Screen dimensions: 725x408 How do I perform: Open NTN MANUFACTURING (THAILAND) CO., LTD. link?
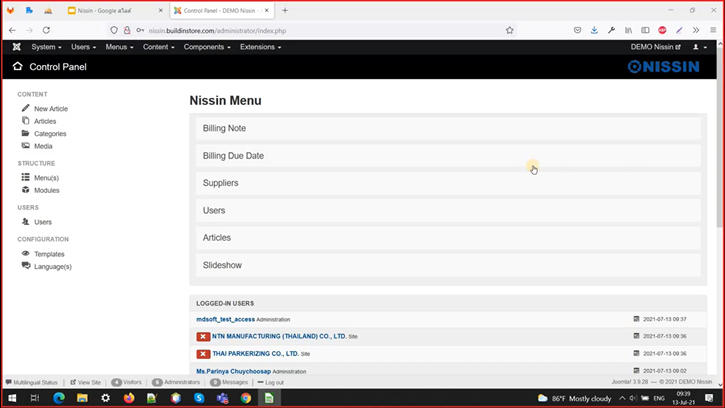click(x=279, y=336)
